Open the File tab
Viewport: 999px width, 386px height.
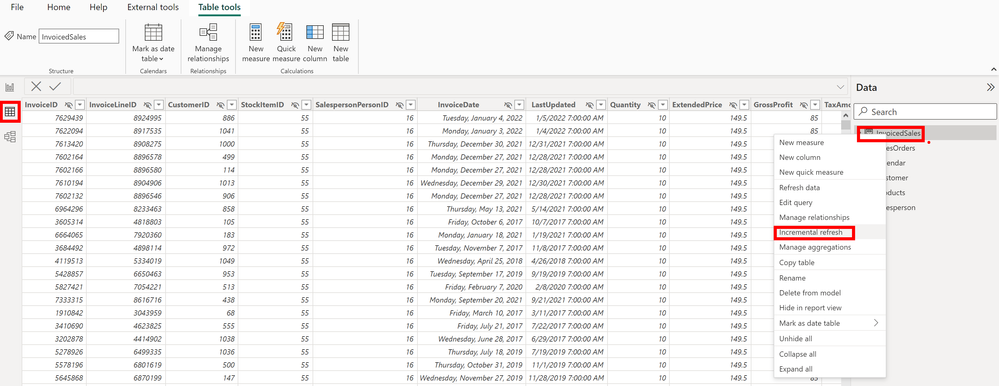(x=17, y=8)
